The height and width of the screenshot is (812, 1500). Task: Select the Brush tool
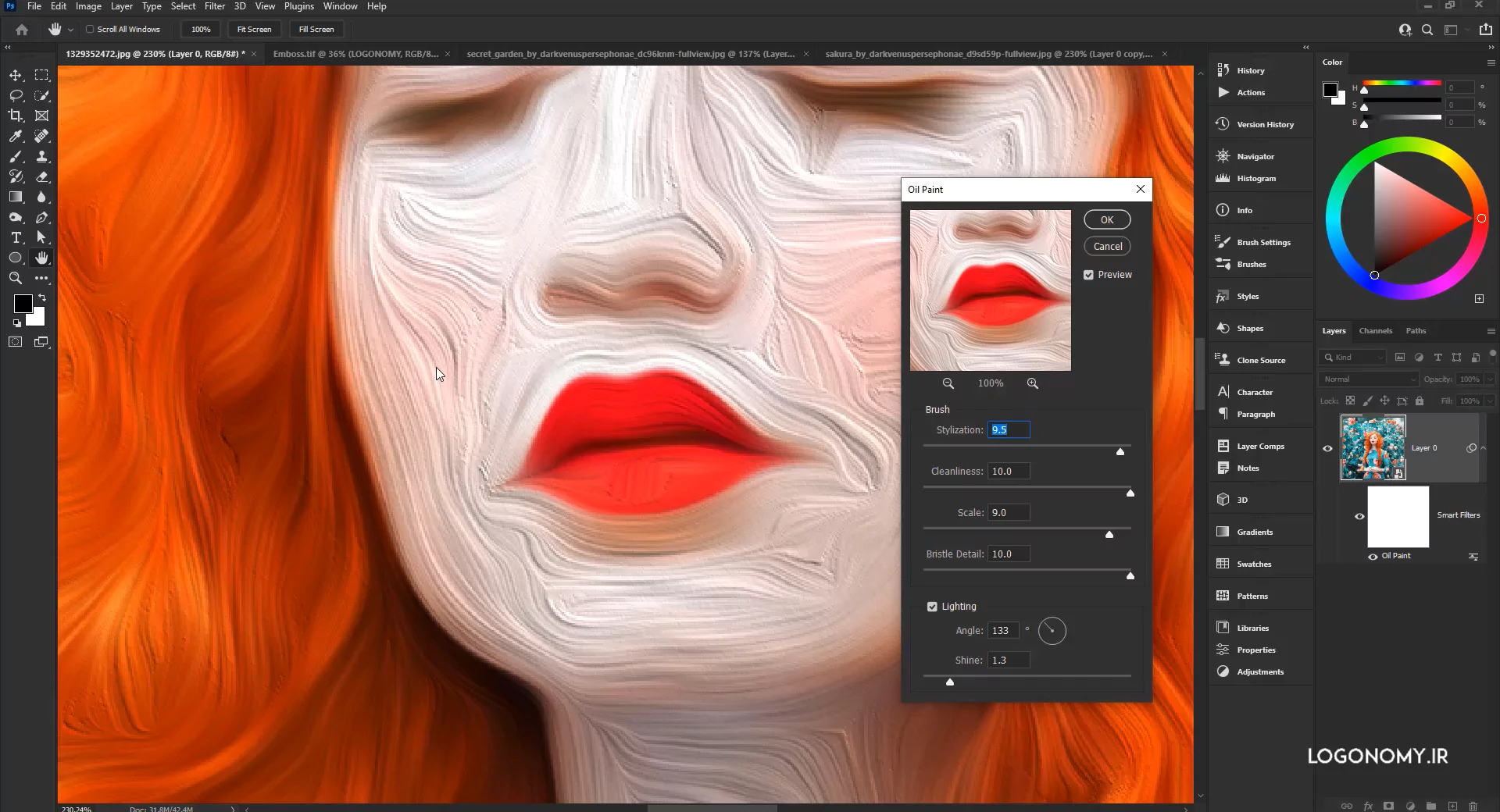(16, 156)
